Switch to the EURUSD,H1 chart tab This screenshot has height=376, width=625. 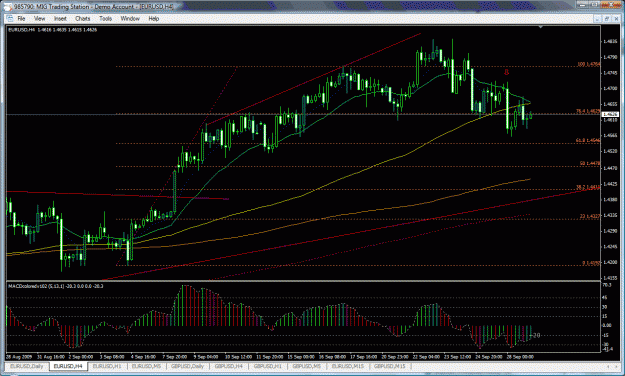pyautogui.click(x=106, y=366)
